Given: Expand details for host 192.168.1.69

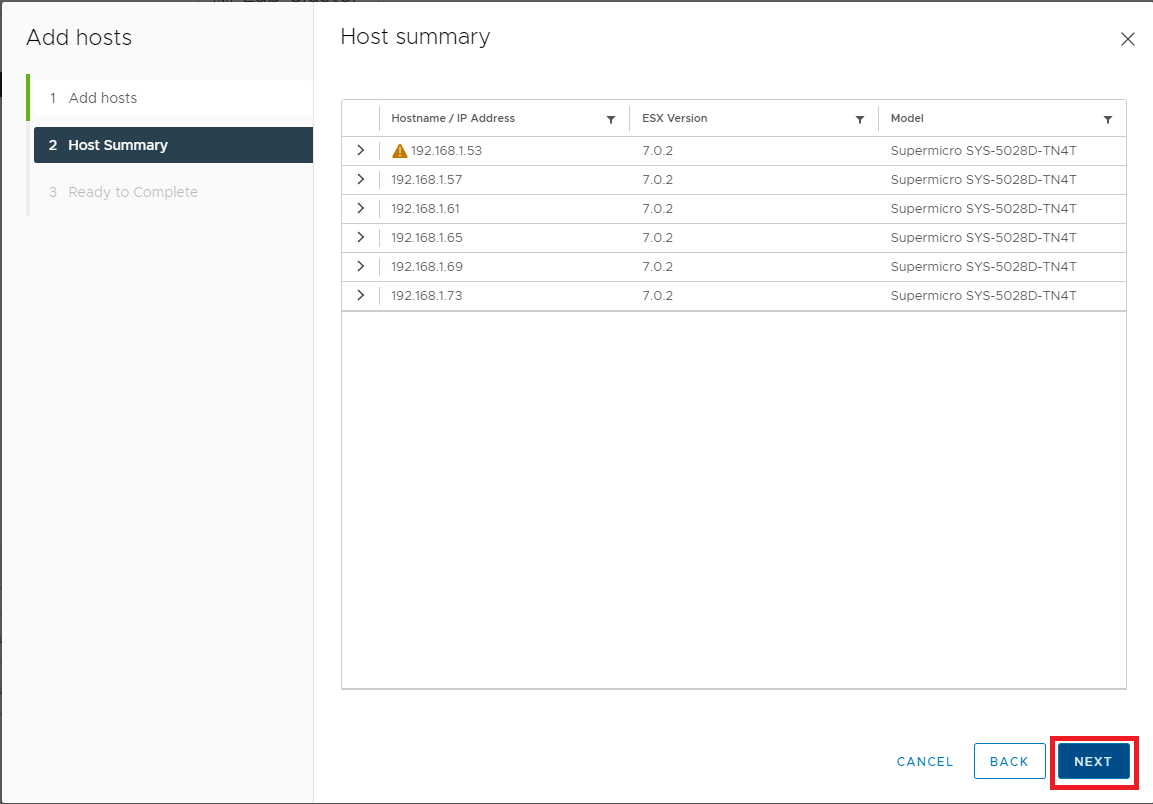Looking at the screenshot, I should click(361, 266).
